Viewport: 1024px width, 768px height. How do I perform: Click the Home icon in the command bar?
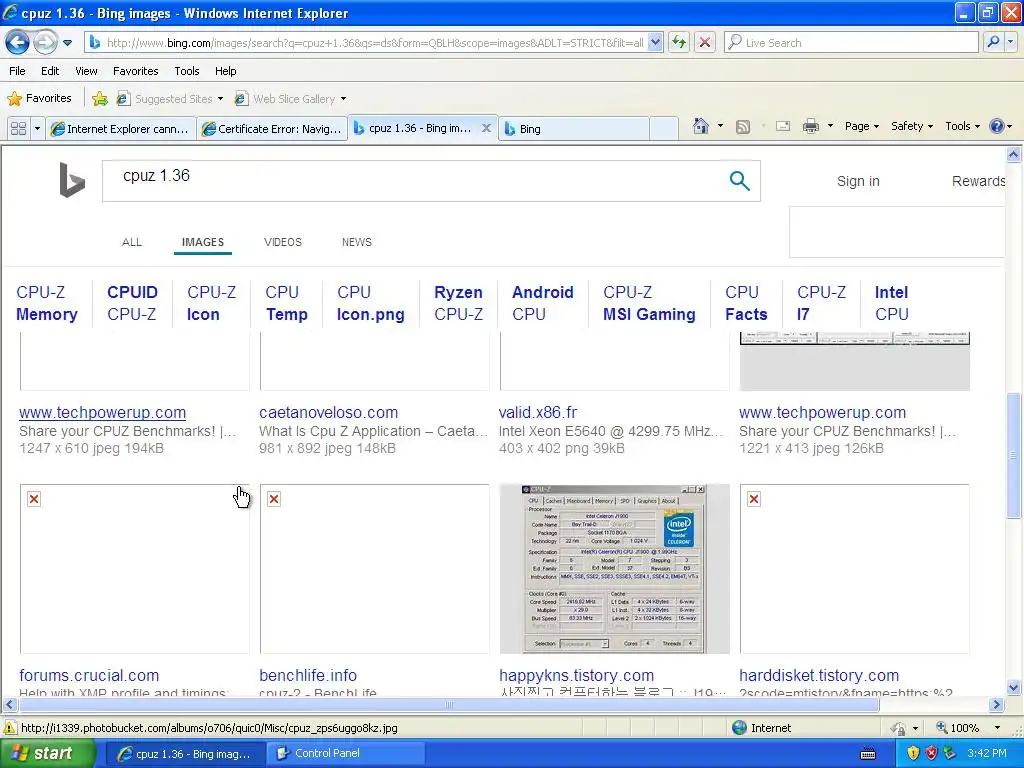(701, 126)
